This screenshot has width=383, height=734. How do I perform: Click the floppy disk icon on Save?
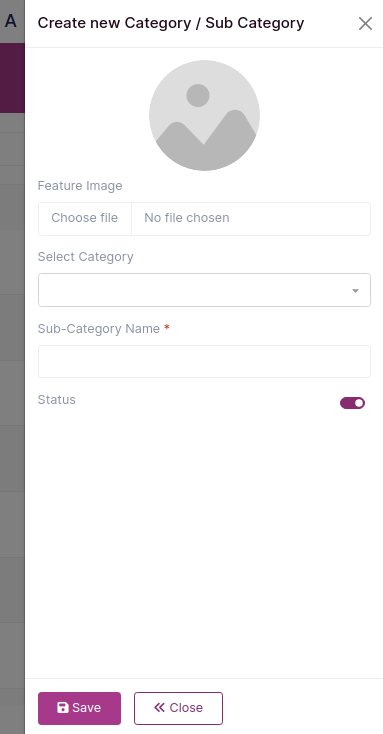coord(63,707)
